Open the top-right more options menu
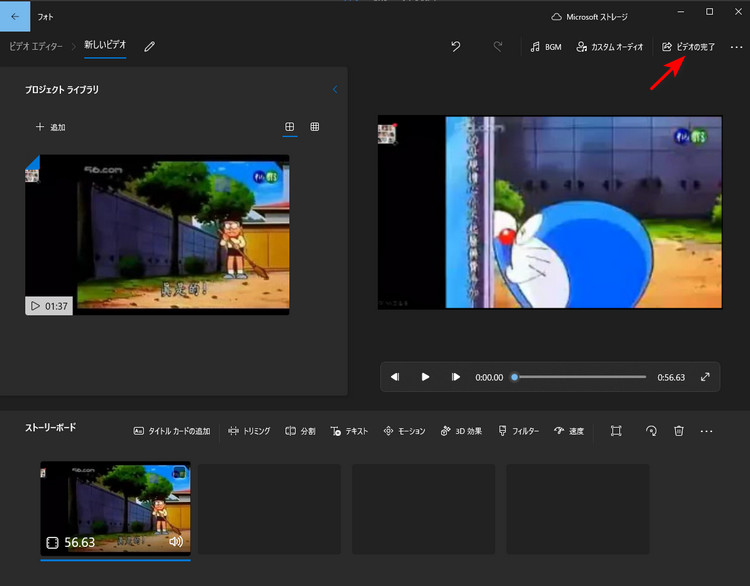The image size is (750, 586). pos(737,47)
